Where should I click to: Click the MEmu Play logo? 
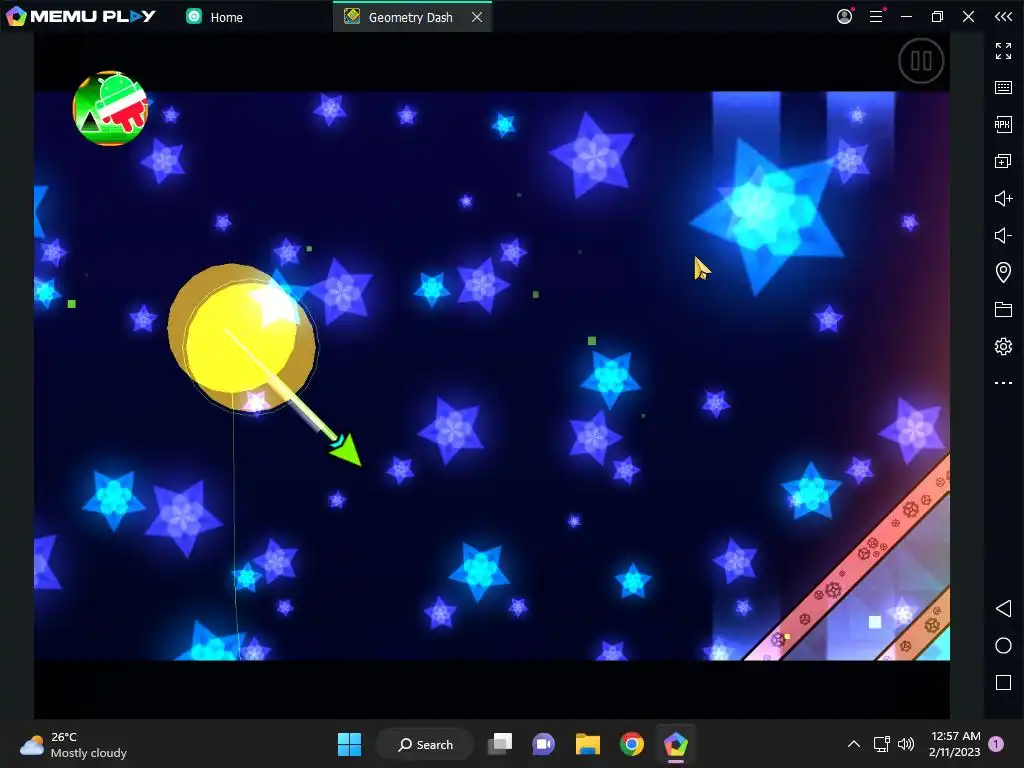click(81, 16)
